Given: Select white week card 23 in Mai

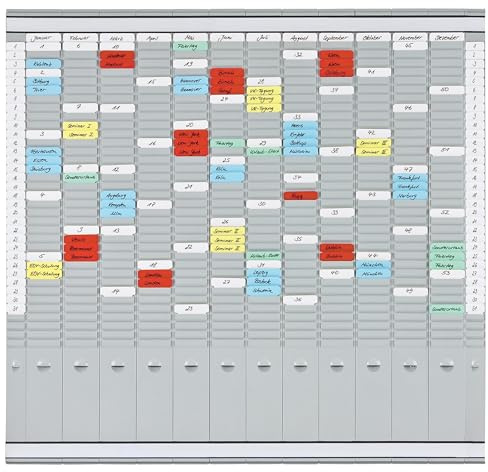Looking at the screenshot, I should [x=191, y=309].
